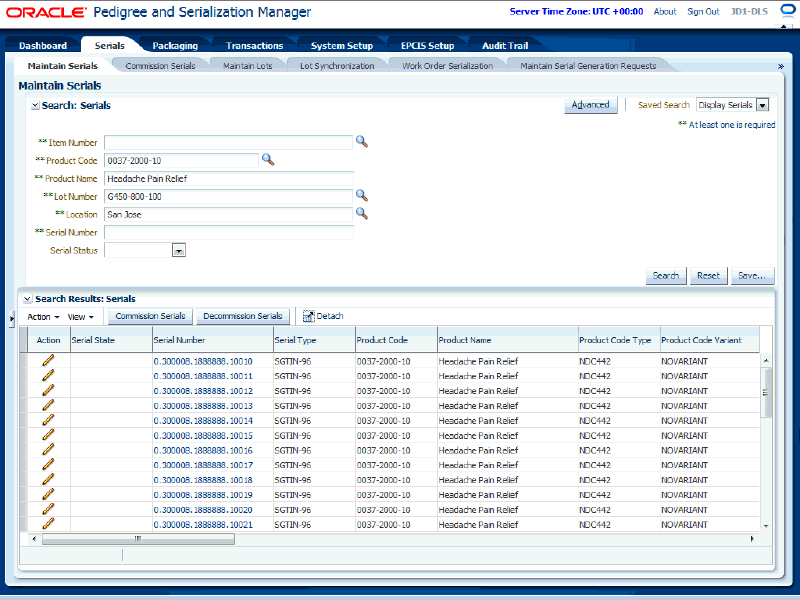This screenshot has height=600, width=800.
Task: Click the Product Code Type column header
Action: [619, 340]
